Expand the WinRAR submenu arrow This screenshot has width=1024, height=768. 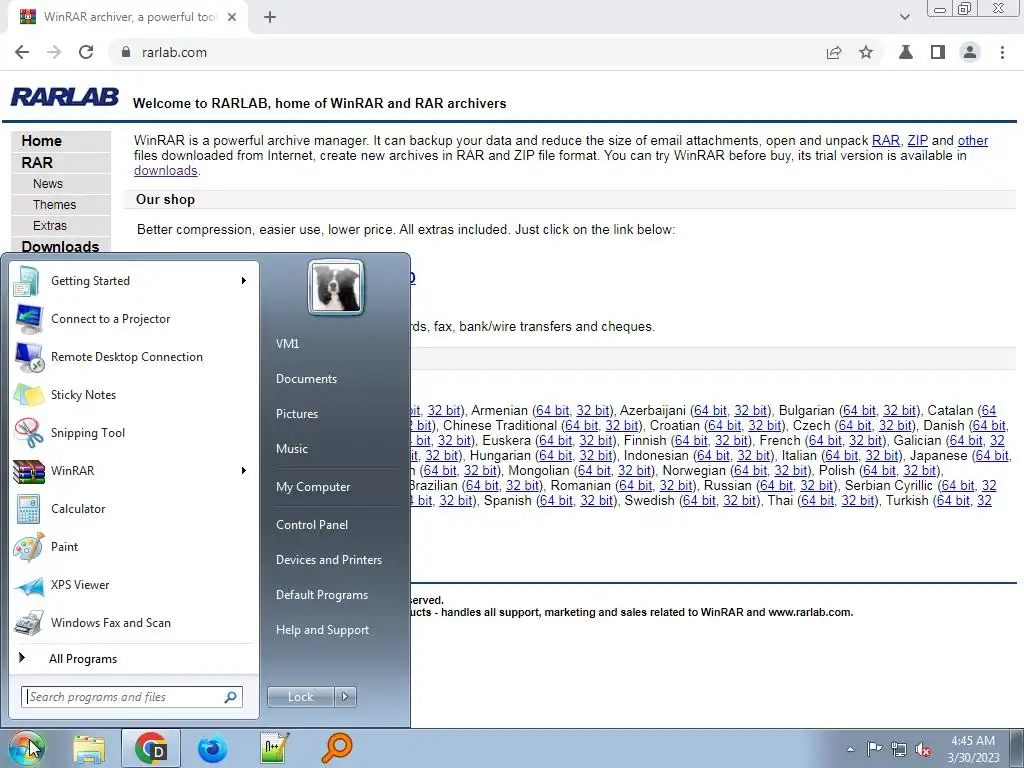(244, 470)
